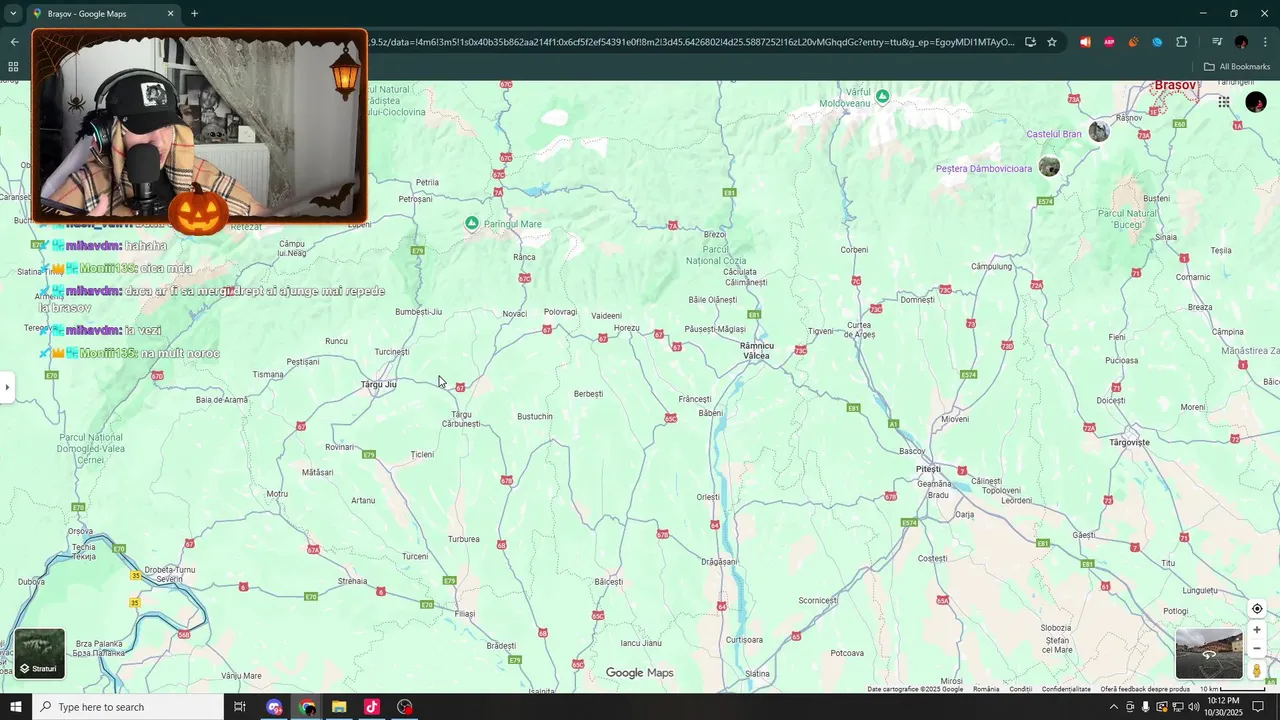The image size is (1280, 720).
Task: Expand the side panel arrow
Action: tap(7, 387)
